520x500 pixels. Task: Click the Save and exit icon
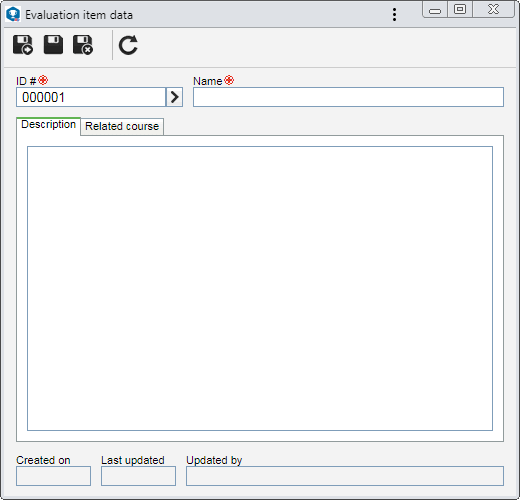pos(83,45)
